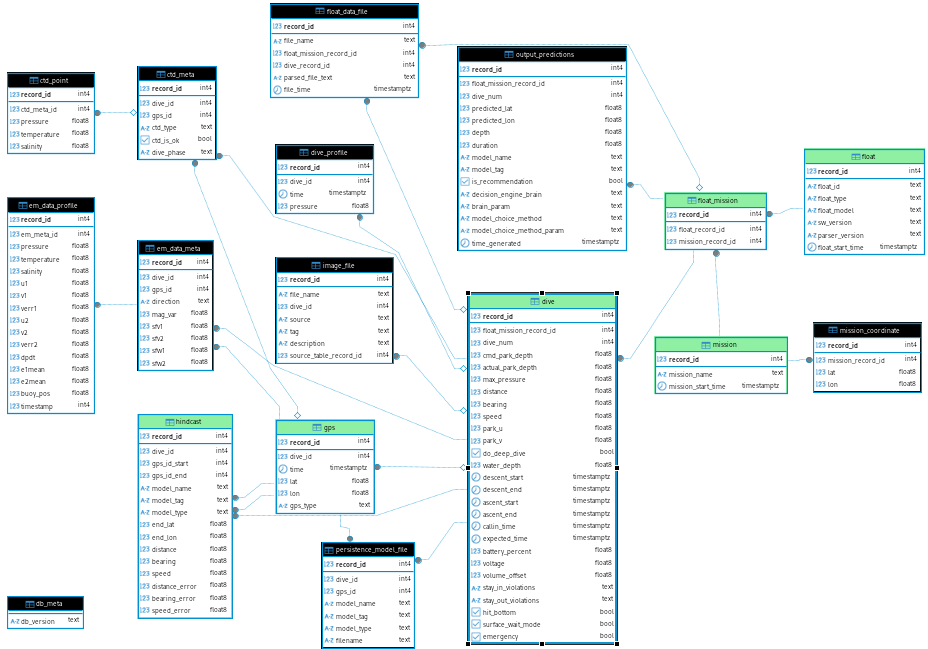
Task: Select dive_phase column in ctd_meta
Action: [x=176, y=153]
